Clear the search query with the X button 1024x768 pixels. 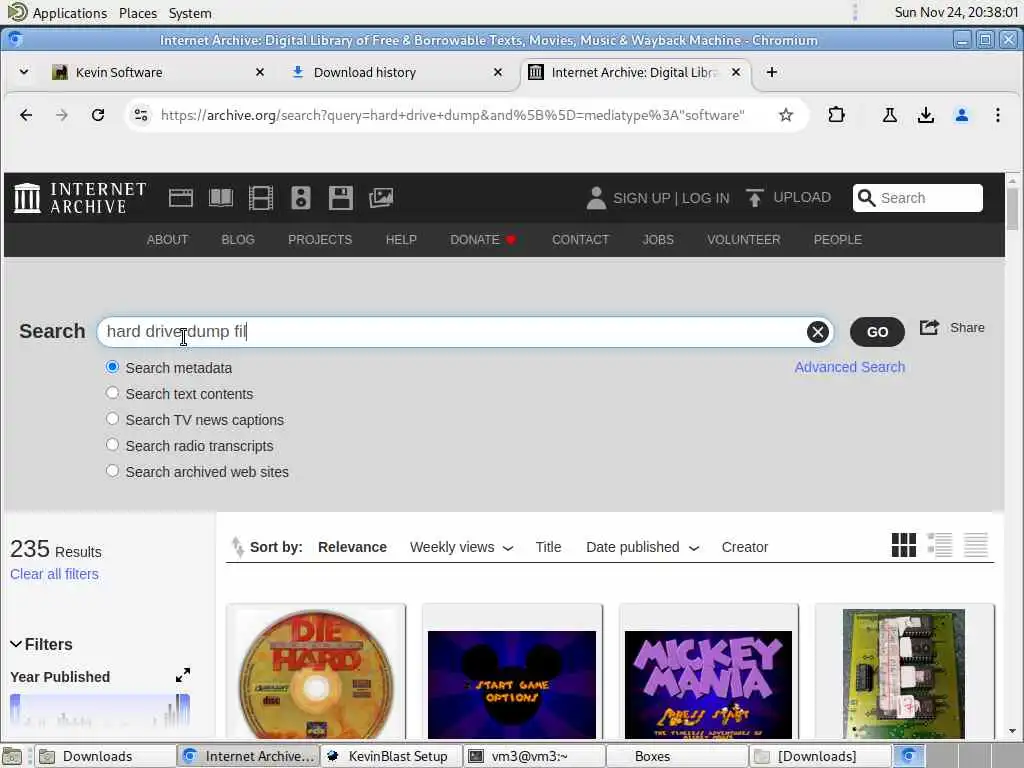pyautogui.click(x=817, y=332)
